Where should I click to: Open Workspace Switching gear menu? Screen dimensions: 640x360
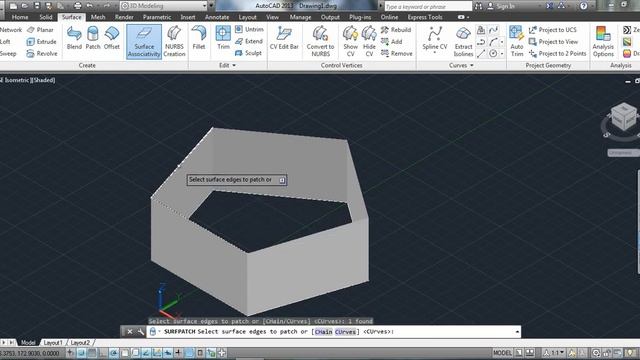[596, 353]
